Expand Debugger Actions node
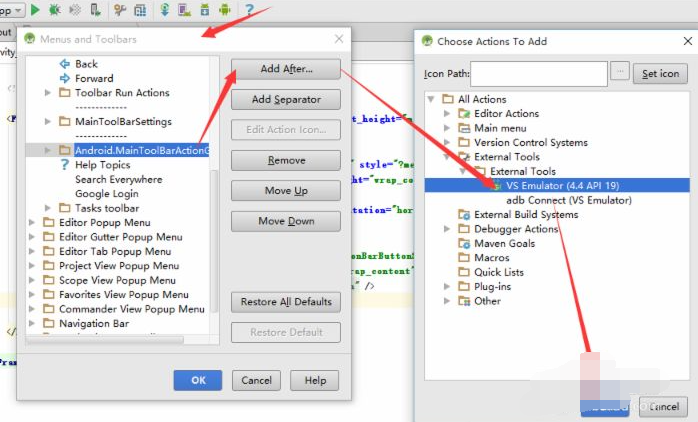Image resolution: width=698 pixels, height=422 pixels. [x=447, y=229]
